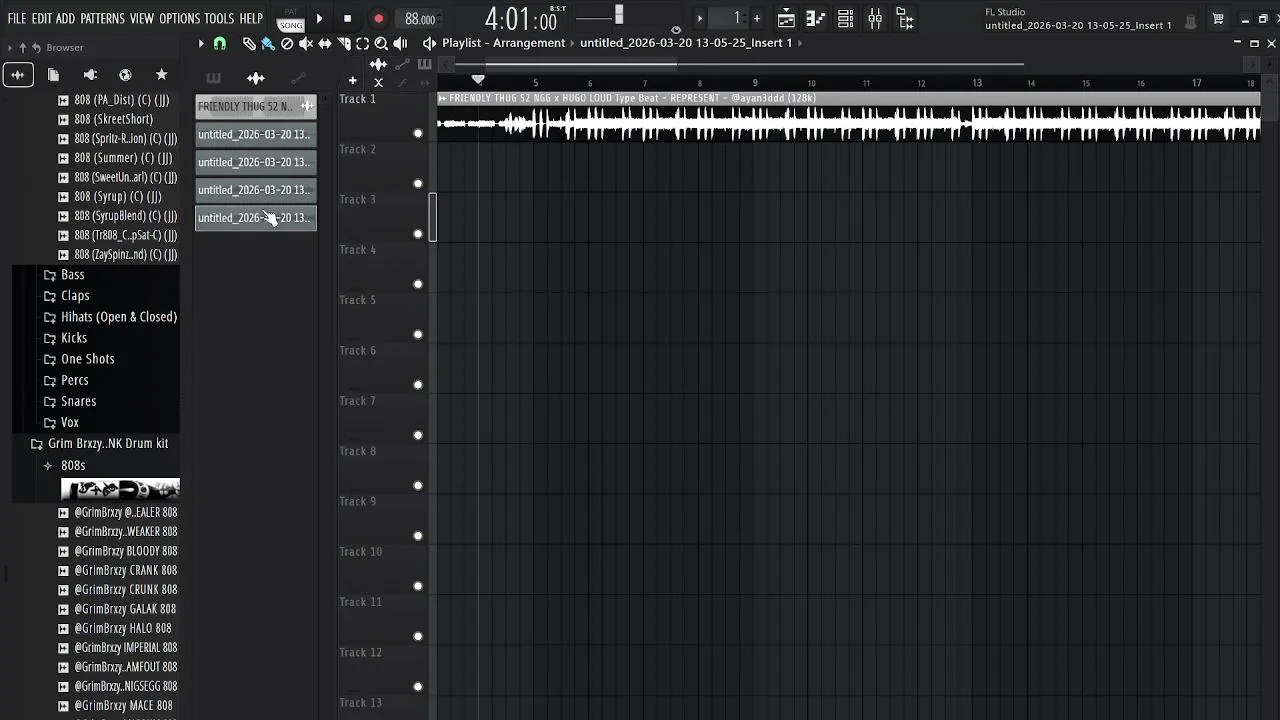1280x720 pixels.
Task: Select the Zoom magnifier tool
Action: pos(381,43)
